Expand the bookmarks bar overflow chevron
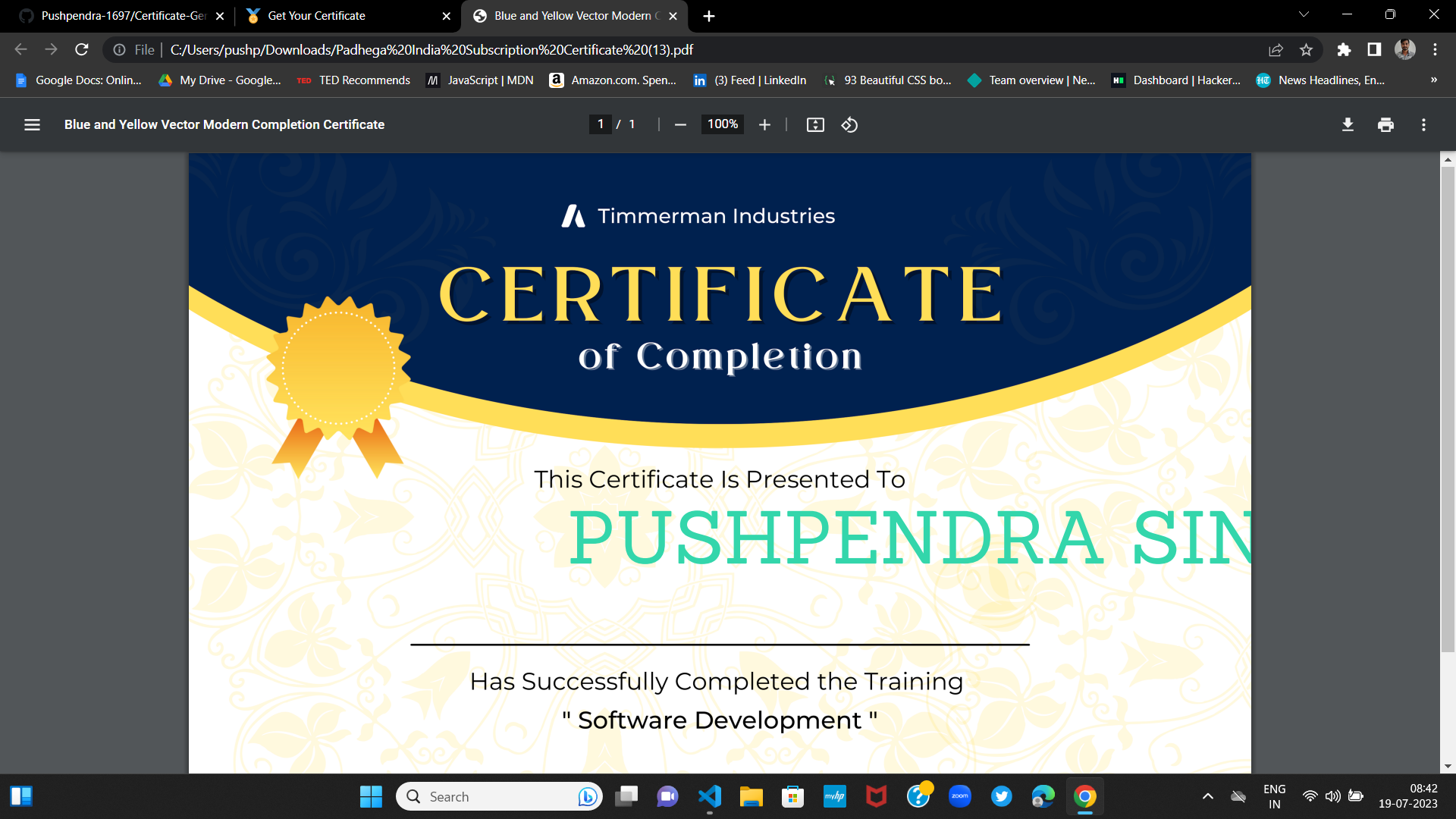1456x819 pixels. [x=1434, y=80]
